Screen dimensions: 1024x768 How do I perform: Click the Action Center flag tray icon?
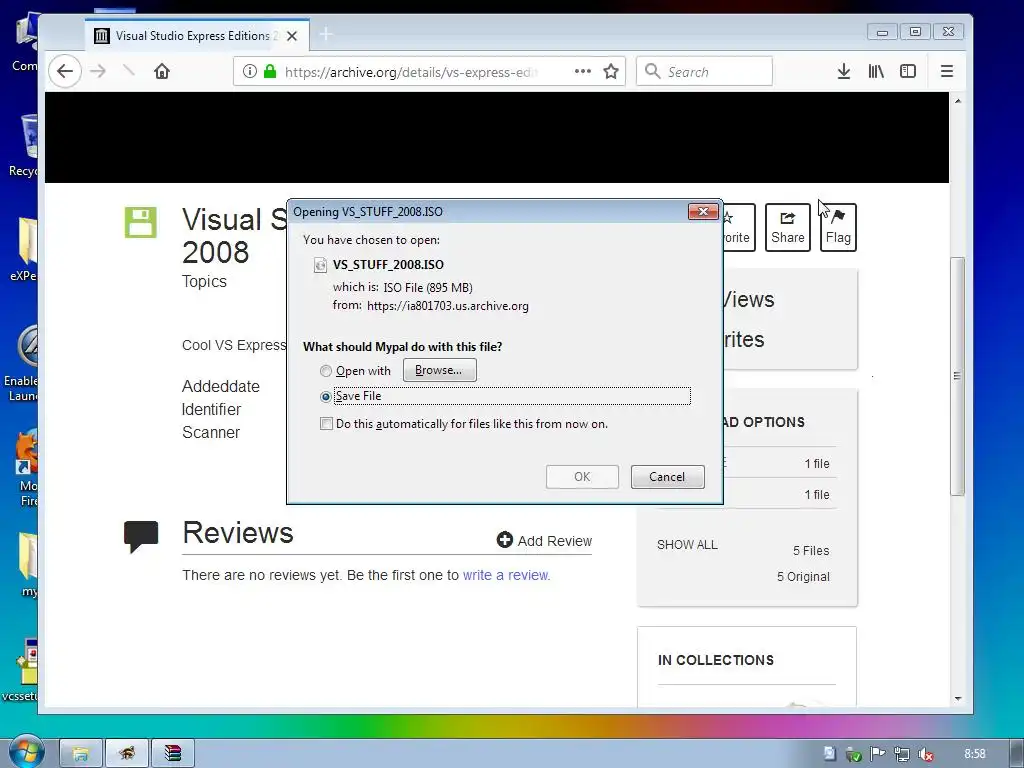tap(877, 754)
